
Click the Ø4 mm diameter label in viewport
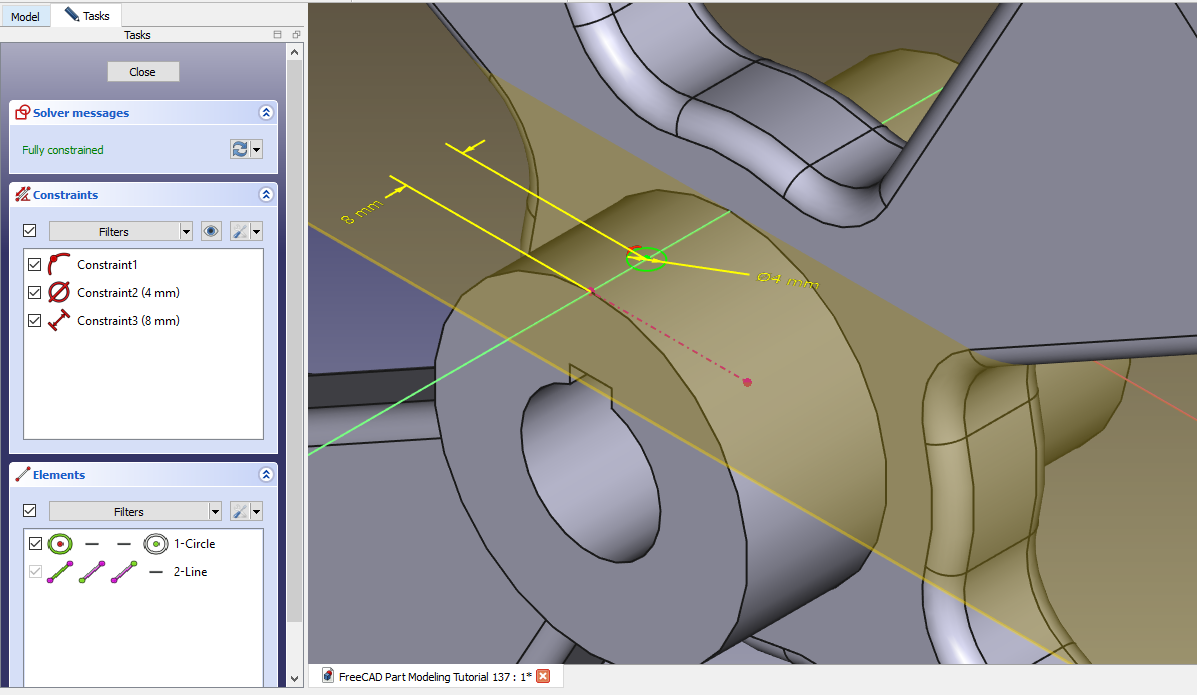click(x=788, y=280)
